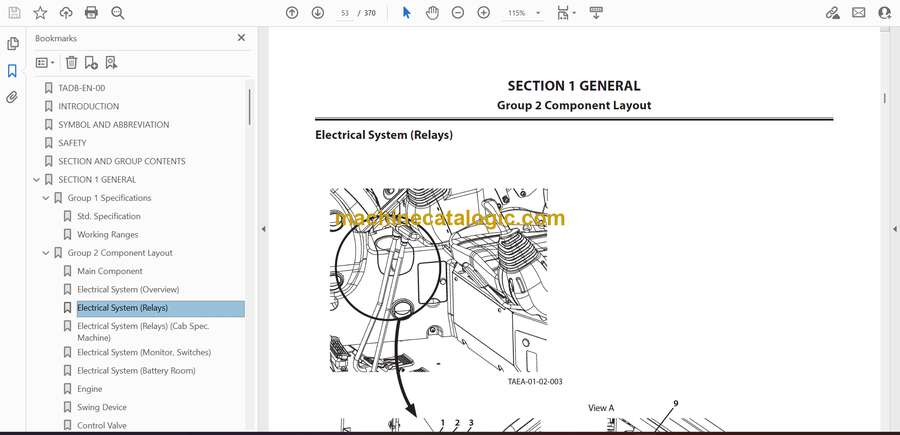Click the page number field showing 53
Image resolution: width=900 pixels, height=435 pixels.
[344, 13]
